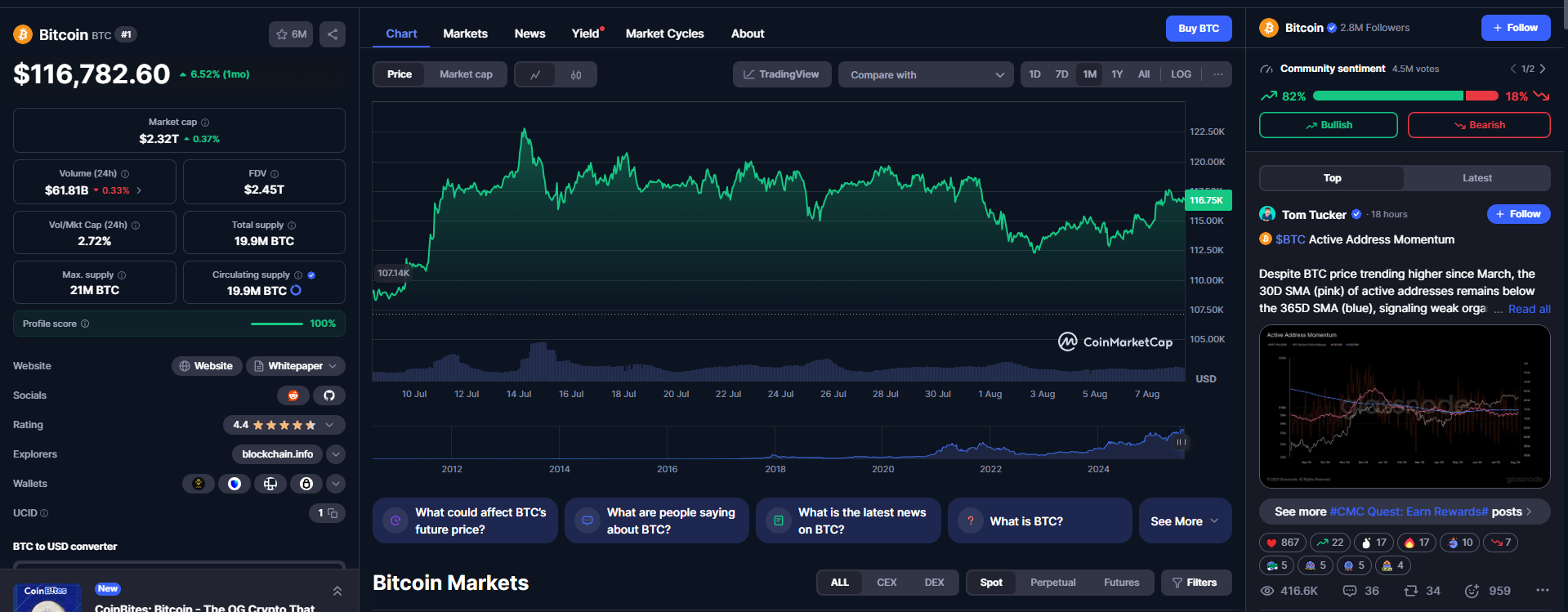Select Market cap chart toggle

[x=466, y=74]
